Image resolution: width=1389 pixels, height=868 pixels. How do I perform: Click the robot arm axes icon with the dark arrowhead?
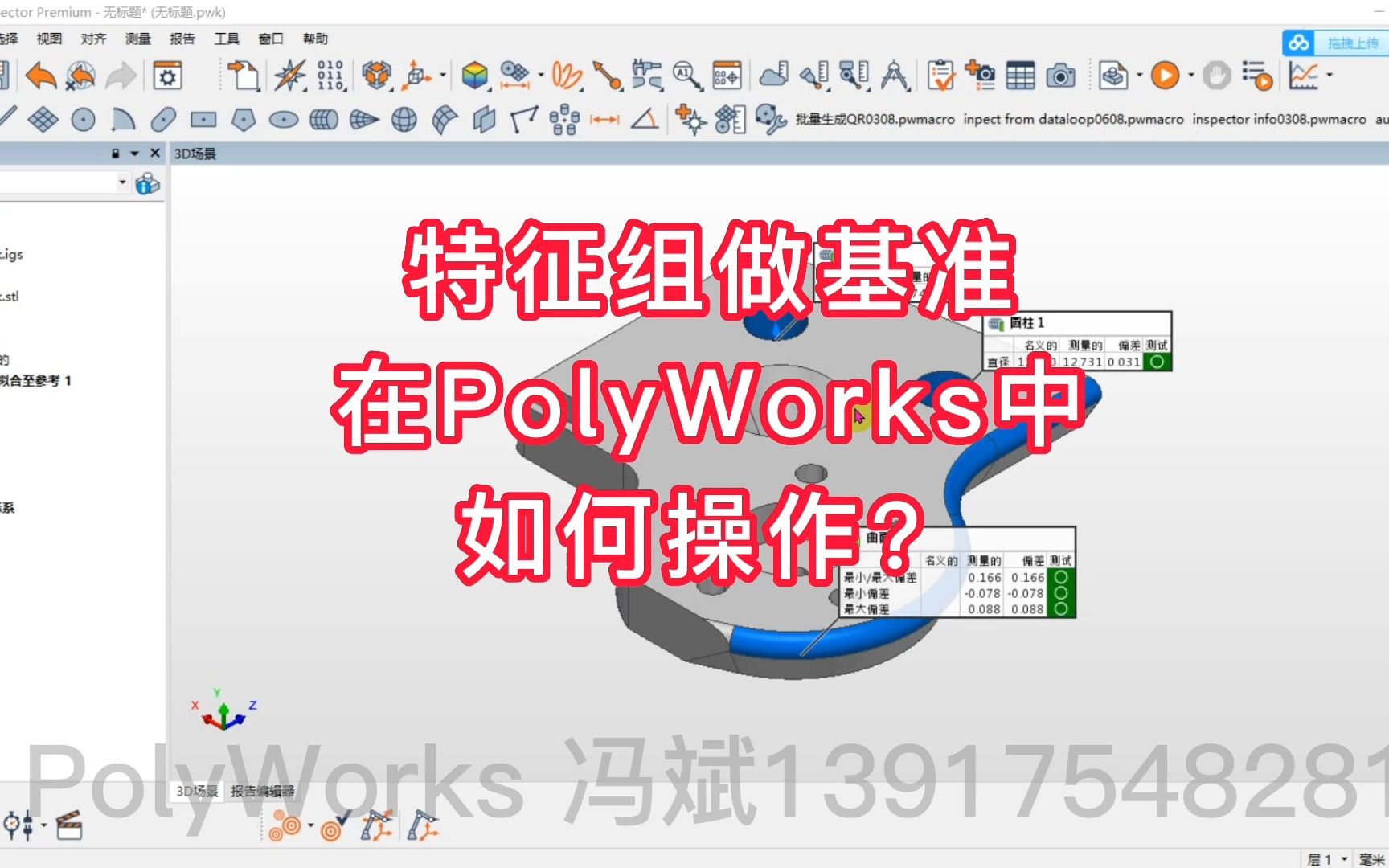(x=423, y=825)
